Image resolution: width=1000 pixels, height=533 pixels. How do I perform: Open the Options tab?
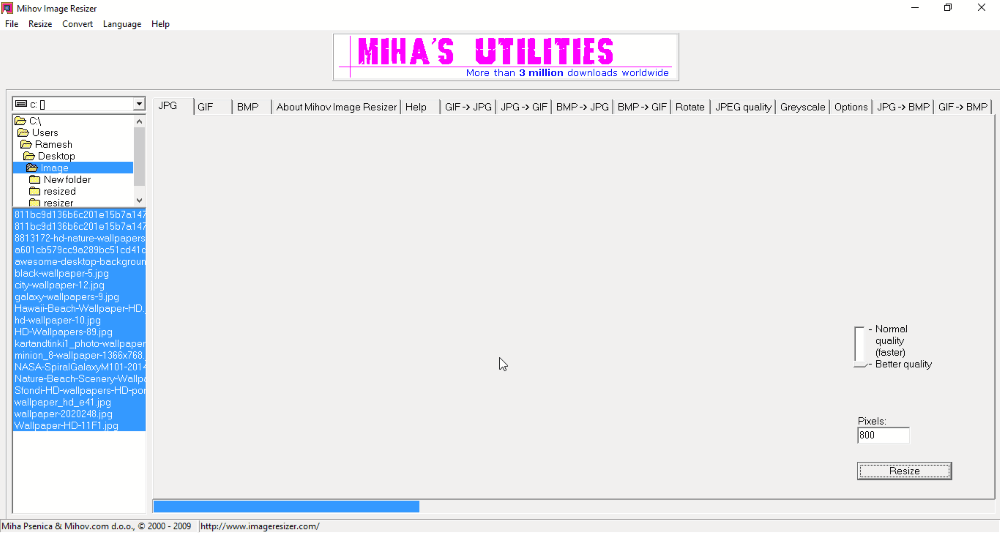[x=851, y=107]
